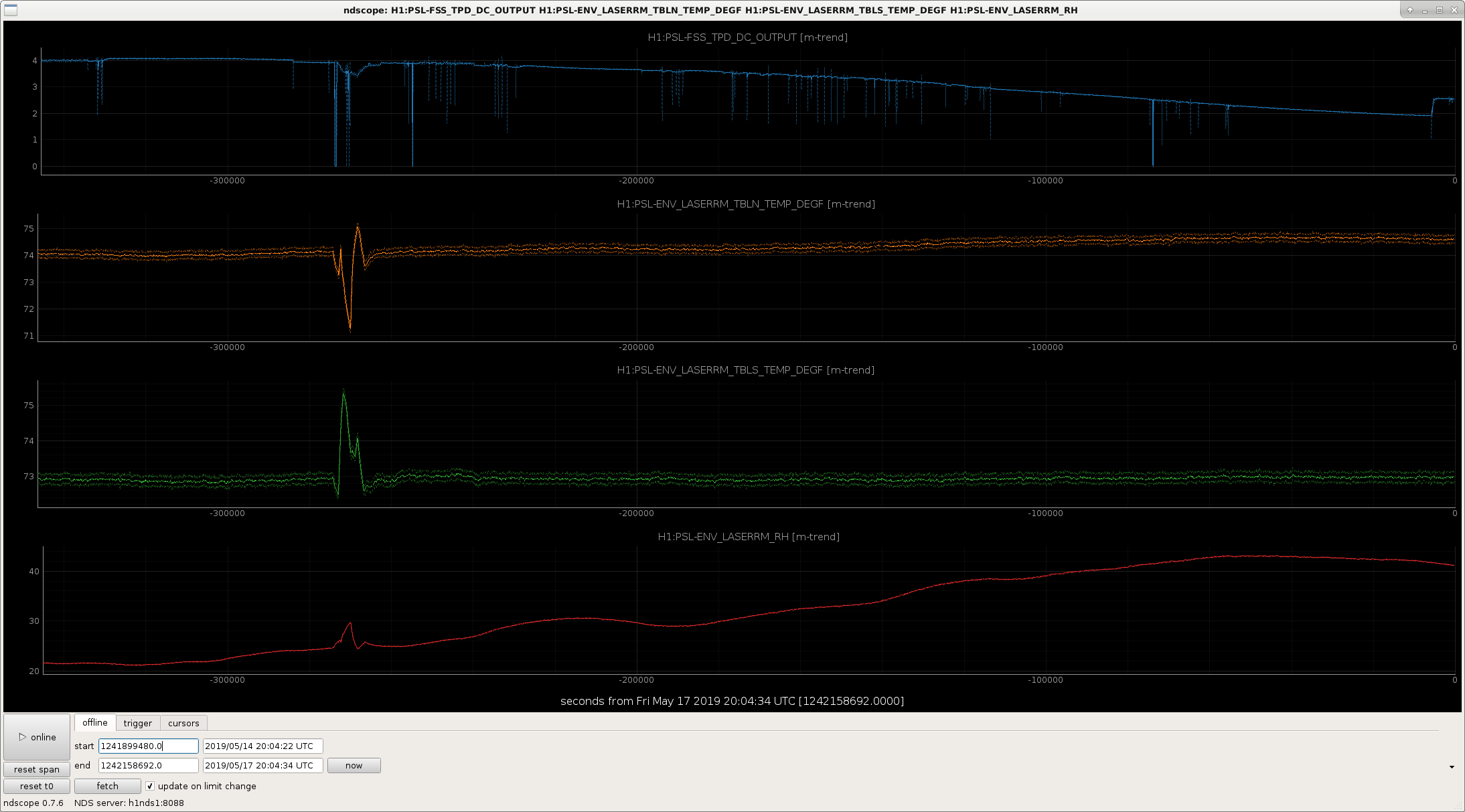Open the trigger tab
The width and height of the screenshot is (1465, 812).
pos(138,723)
